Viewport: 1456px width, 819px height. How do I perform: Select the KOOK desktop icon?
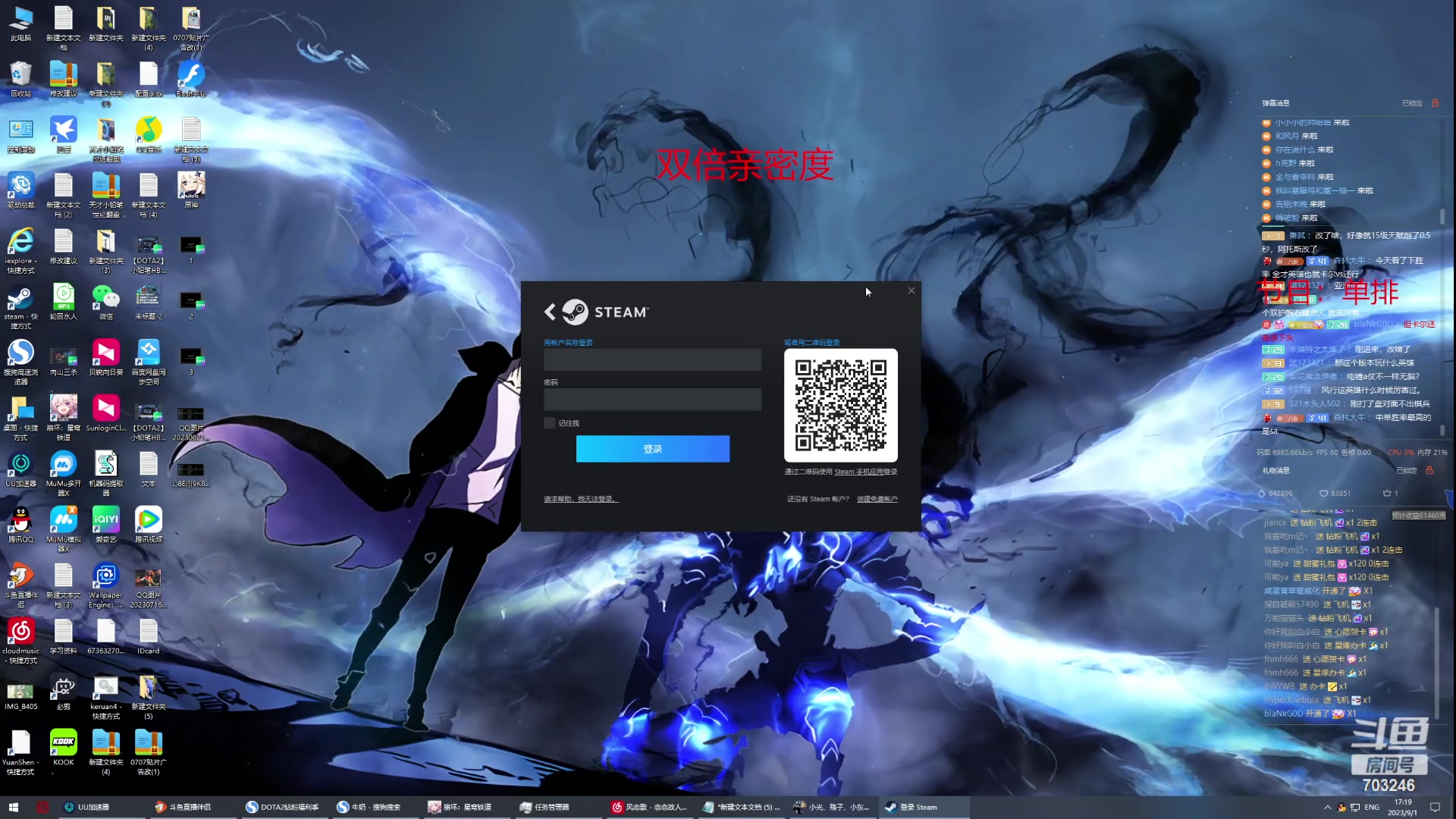pos(64,748)
